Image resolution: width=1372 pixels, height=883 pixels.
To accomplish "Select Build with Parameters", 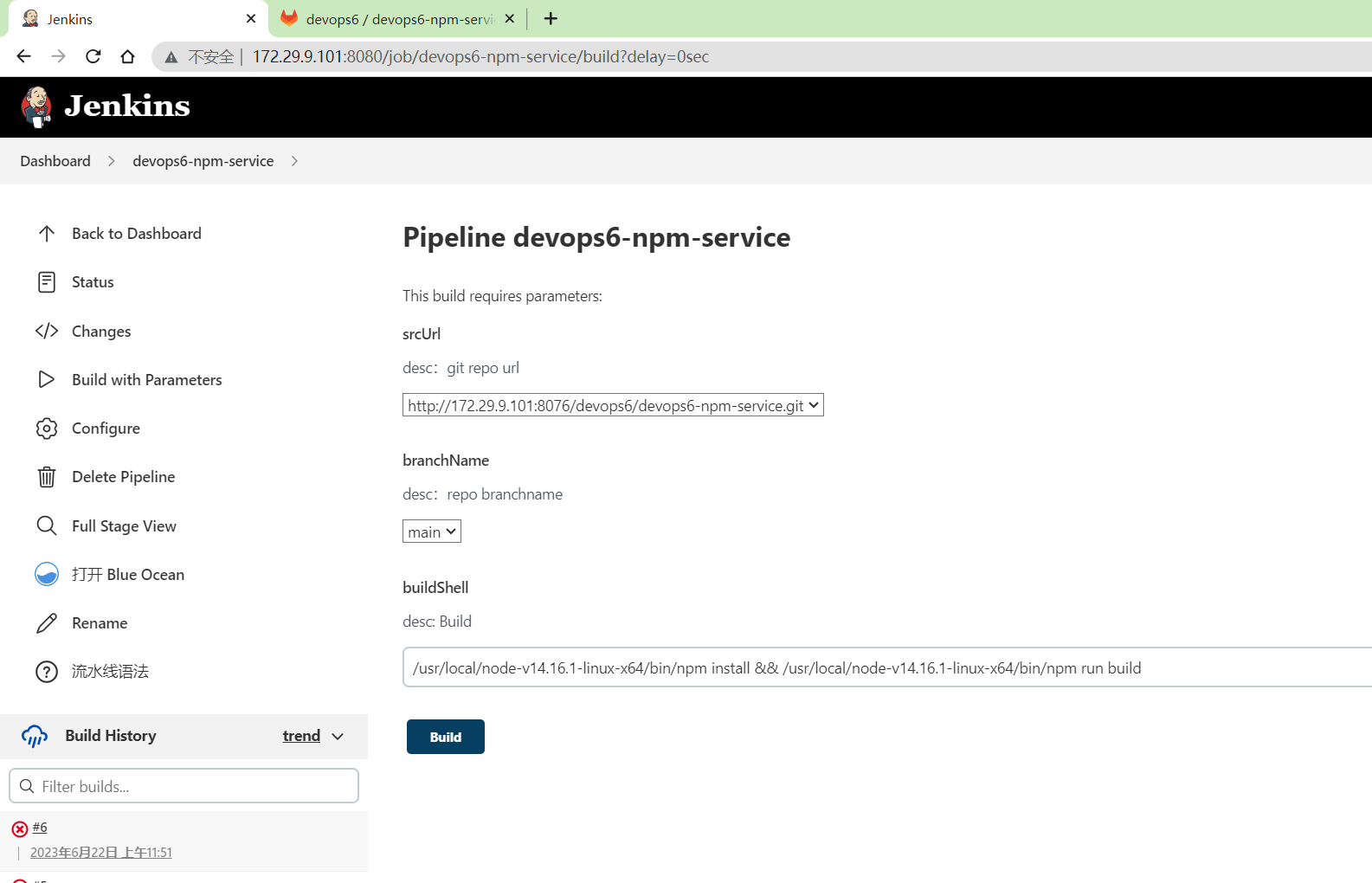I will [x=147, y=380].
